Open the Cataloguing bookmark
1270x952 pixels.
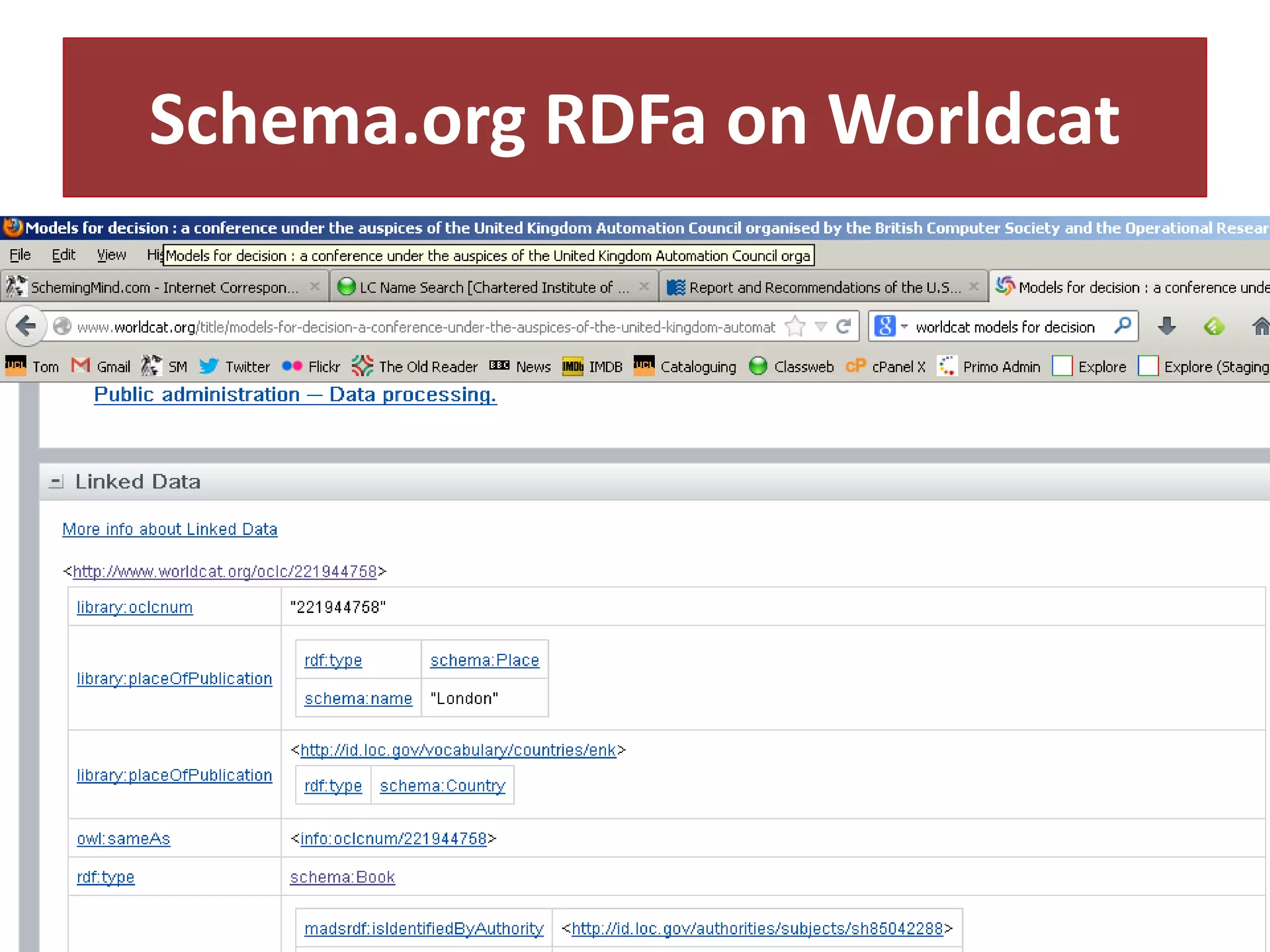685,367
